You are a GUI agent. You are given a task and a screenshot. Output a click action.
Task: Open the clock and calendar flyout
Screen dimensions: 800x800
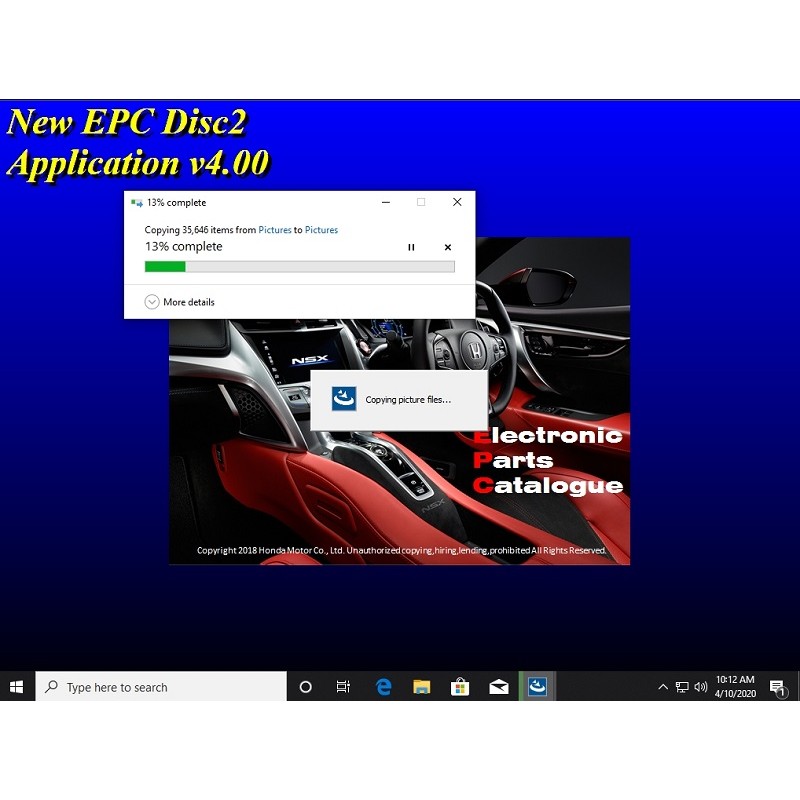click(735, 687)
